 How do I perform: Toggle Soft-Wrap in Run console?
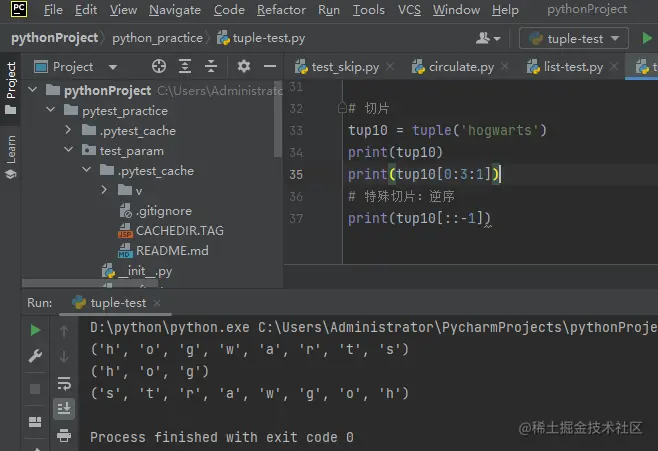(x=64, y=383)
